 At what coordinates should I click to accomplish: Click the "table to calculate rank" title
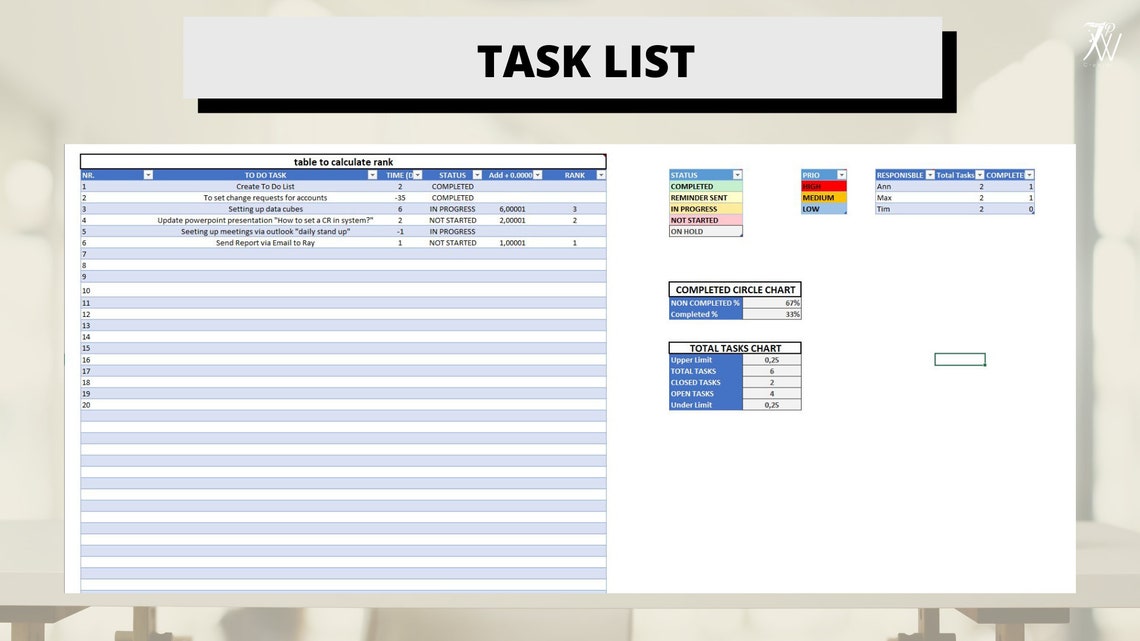point(346,161)
